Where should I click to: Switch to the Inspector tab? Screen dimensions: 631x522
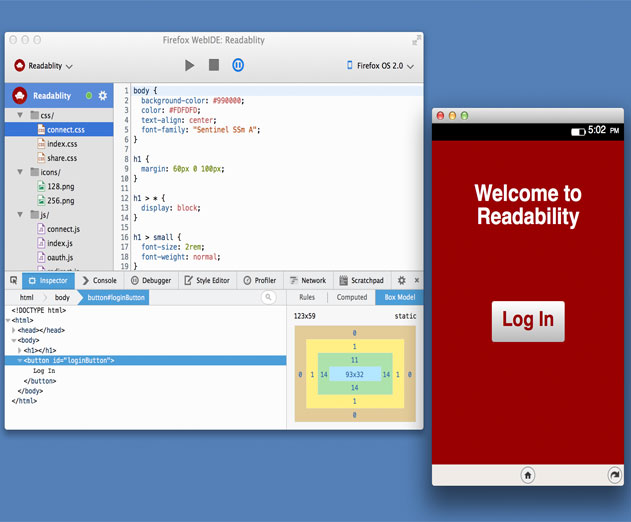(x=48, y=281)
